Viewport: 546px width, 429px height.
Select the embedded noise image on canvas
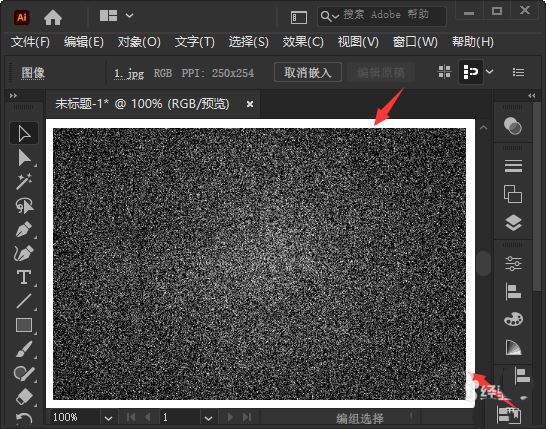[259, 264]
